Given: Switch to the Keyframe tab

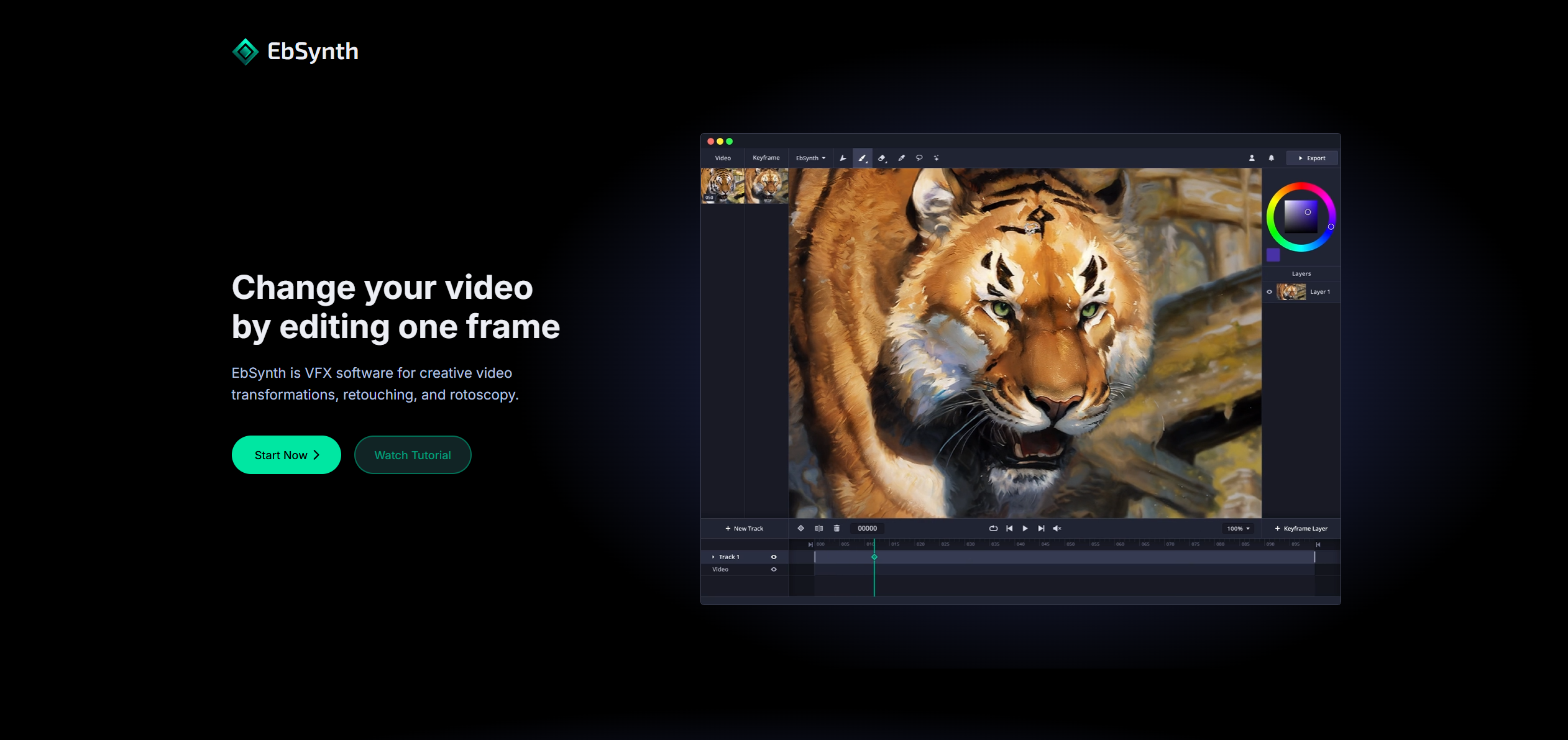Looking at the screenshot, I should [766, 158].
